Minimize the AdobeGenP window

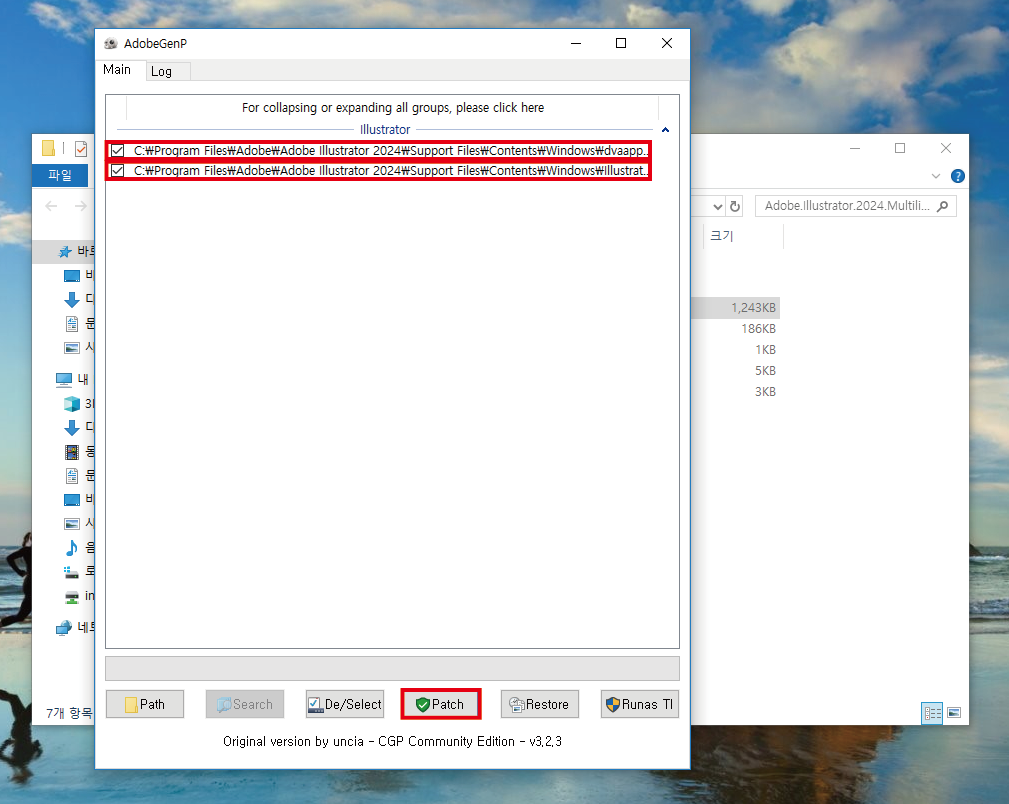coord(576,43)
